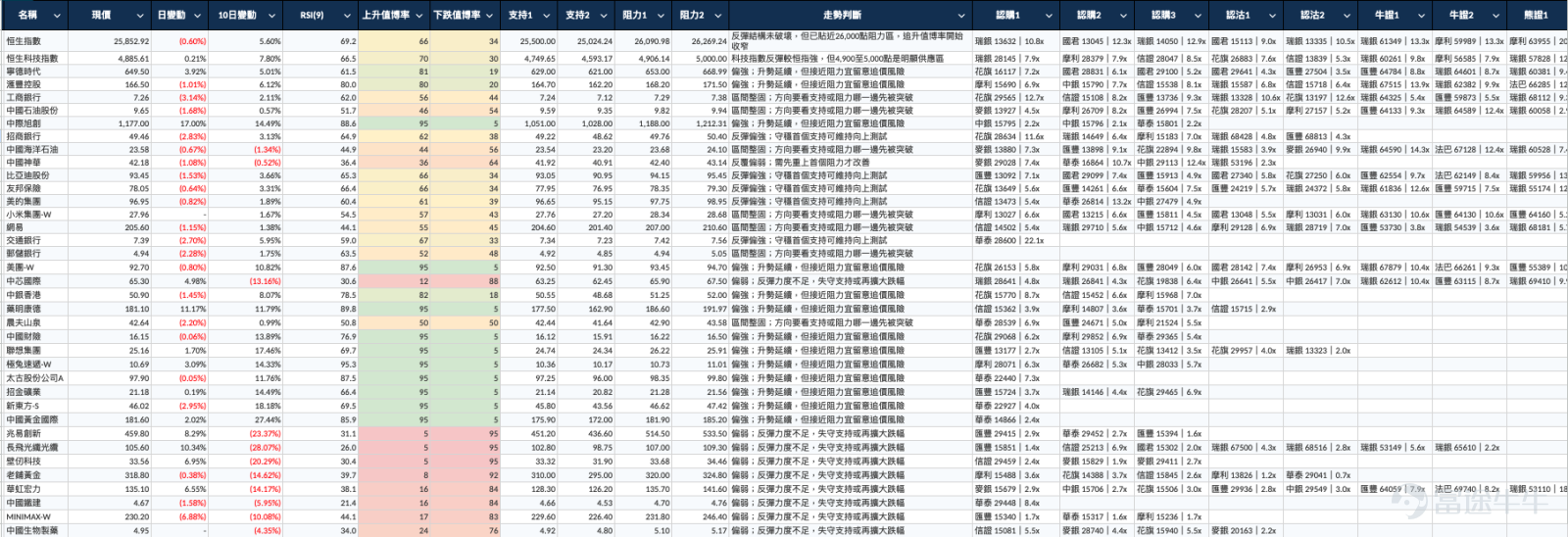Image resolution: width=1568 pixels, height=537 pixels.
Task: Click the 25,500.00 support cell
Action: pyautogui.click(x=530, y=42)
